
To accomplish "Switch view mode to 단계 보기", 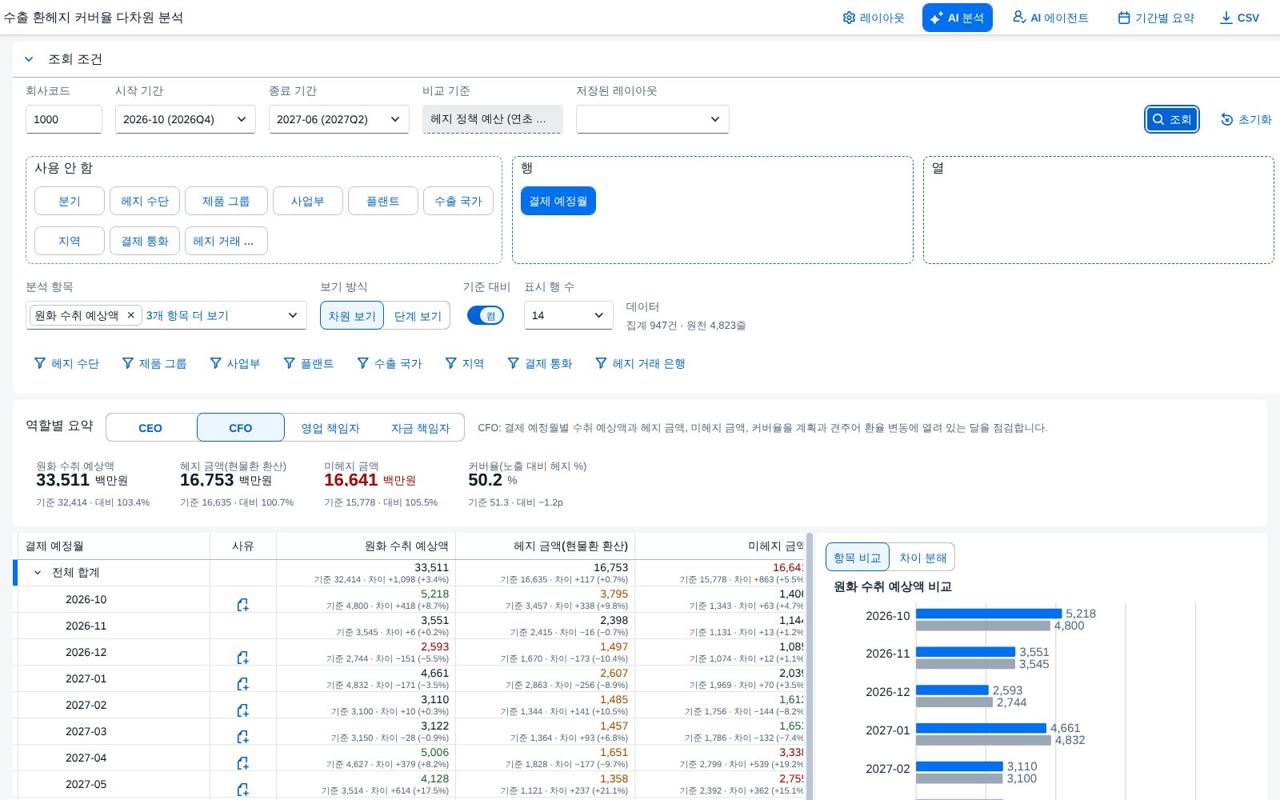I will [417, 315].
